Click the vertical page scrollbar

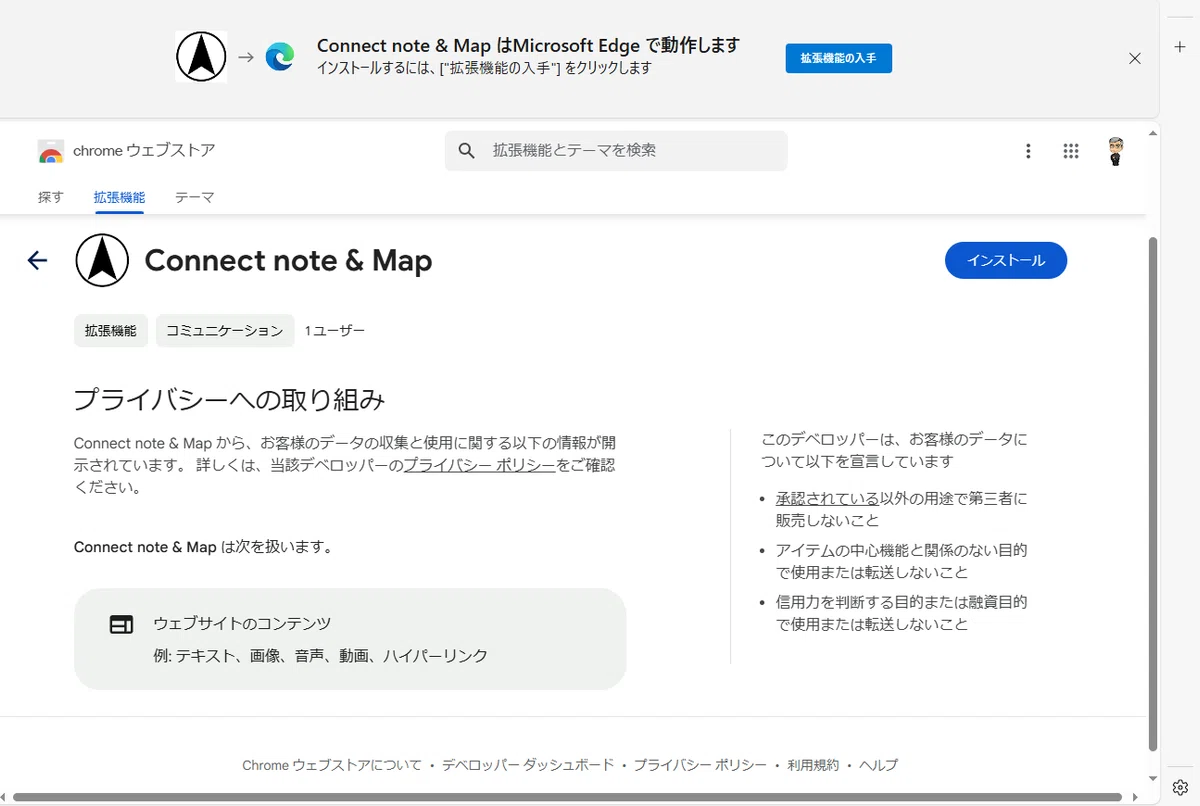(1153, 494)
